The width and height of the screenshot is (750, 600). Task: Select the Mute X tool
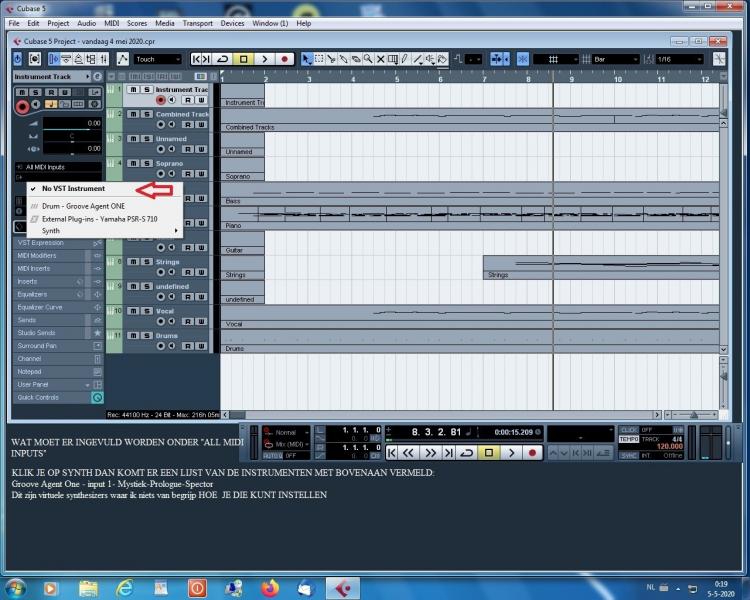[380, 59]
